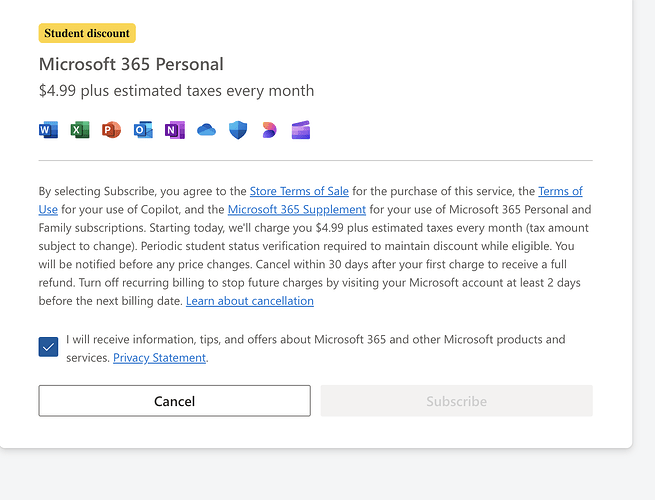View the Privacy Statement link
The height and width of the screenshot is (500, 655).
[159, 357]
